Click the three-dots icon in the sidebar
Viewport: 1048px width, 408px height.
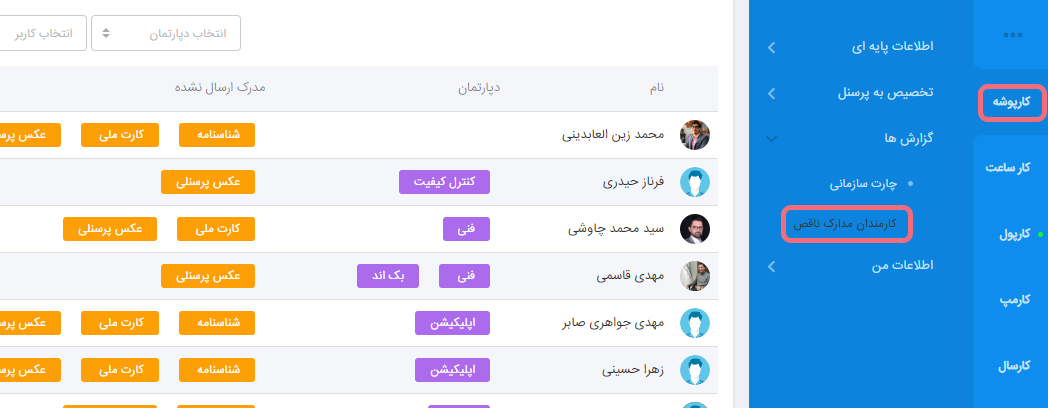pyautogui.click(x=1012, y=35)
